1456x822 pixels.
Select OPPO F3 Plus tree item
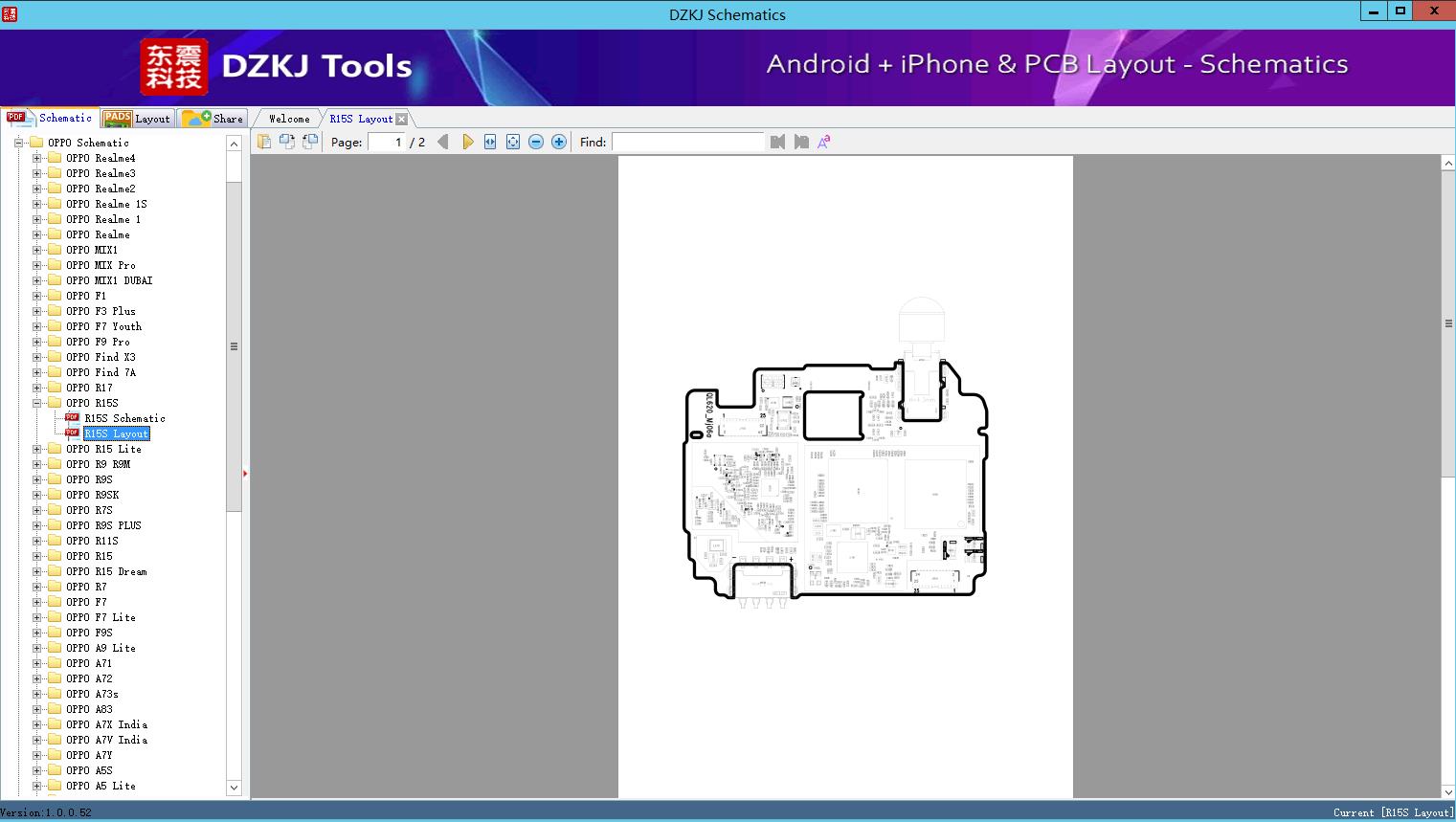coord(101,311)
